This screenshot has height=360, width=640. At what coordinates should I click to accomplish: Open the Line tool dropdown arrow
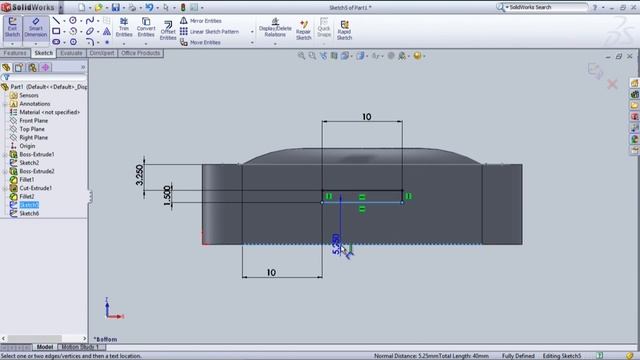pyautogui.click(x=64, y=20)
